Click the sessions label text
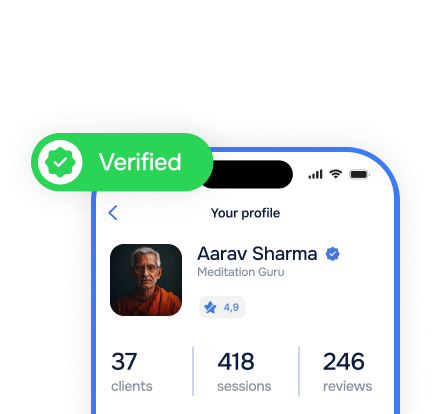Screen dimensions: 440x414 (x=244, y=386)
